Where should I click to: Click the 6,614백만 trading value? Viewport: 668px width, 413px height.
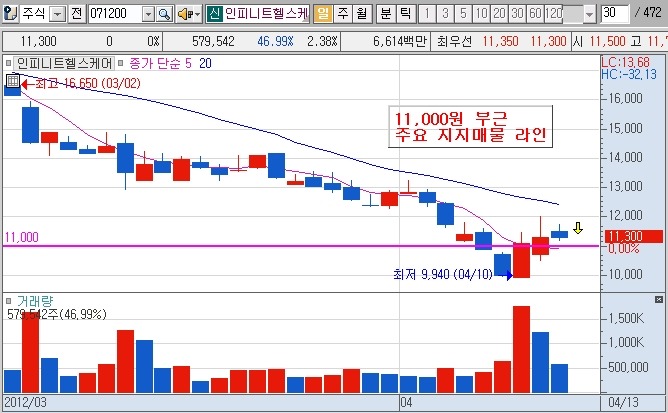400,41
